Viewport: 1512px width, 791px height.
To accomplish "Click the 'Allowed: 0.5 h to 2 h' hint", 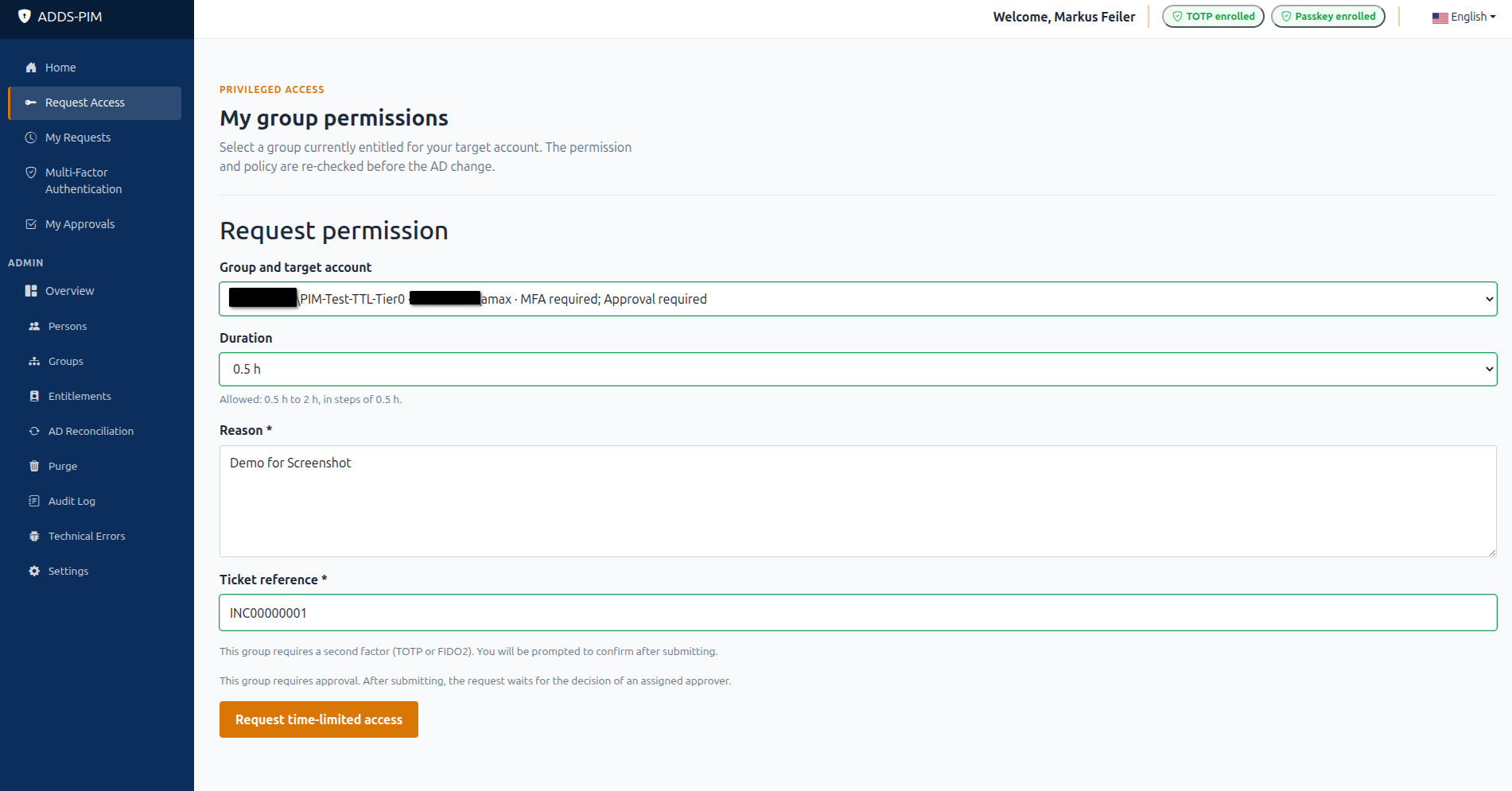I will (x=310, y=399).
